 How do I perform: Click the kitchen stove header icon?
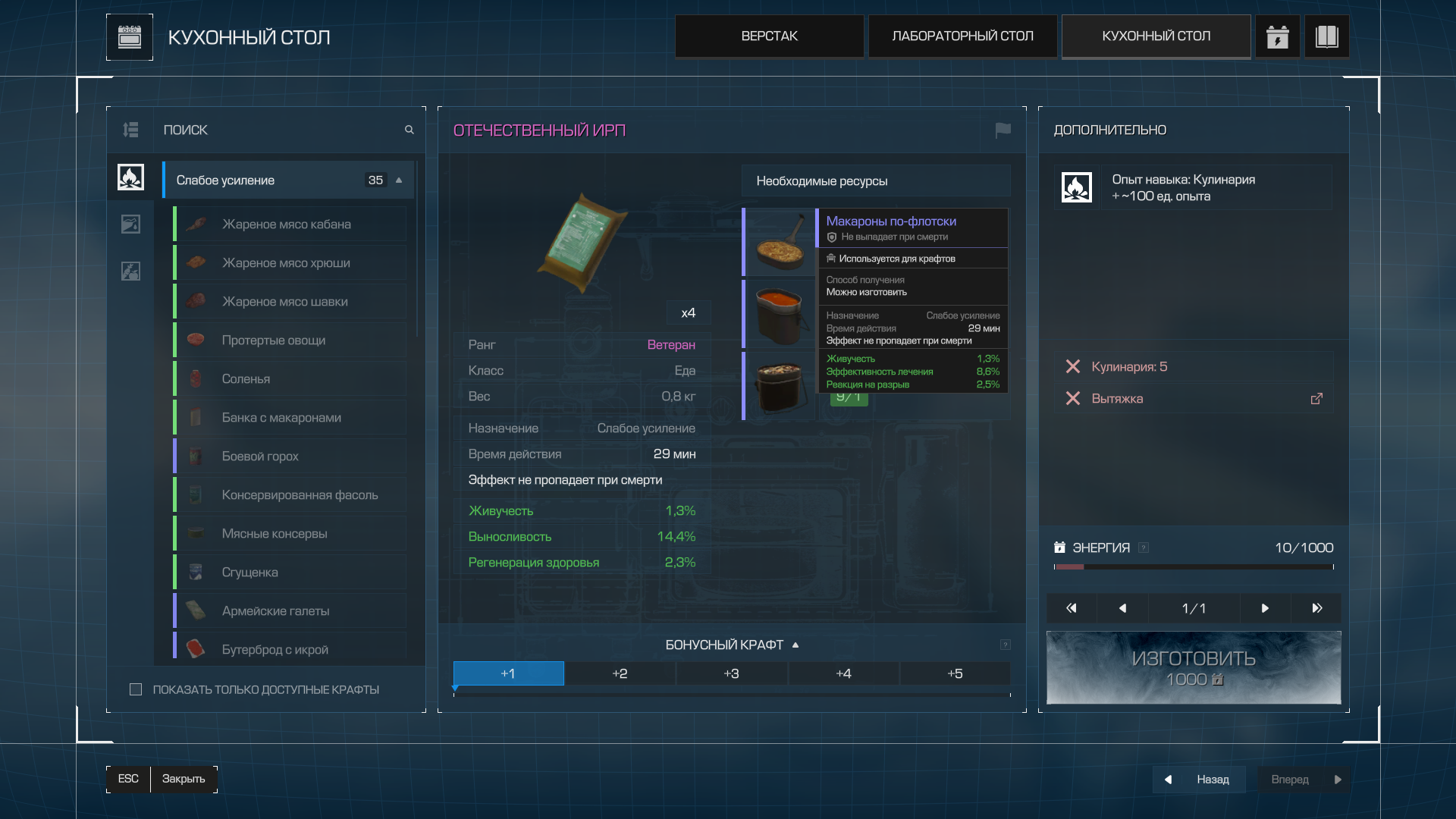(x=130, y=36)
